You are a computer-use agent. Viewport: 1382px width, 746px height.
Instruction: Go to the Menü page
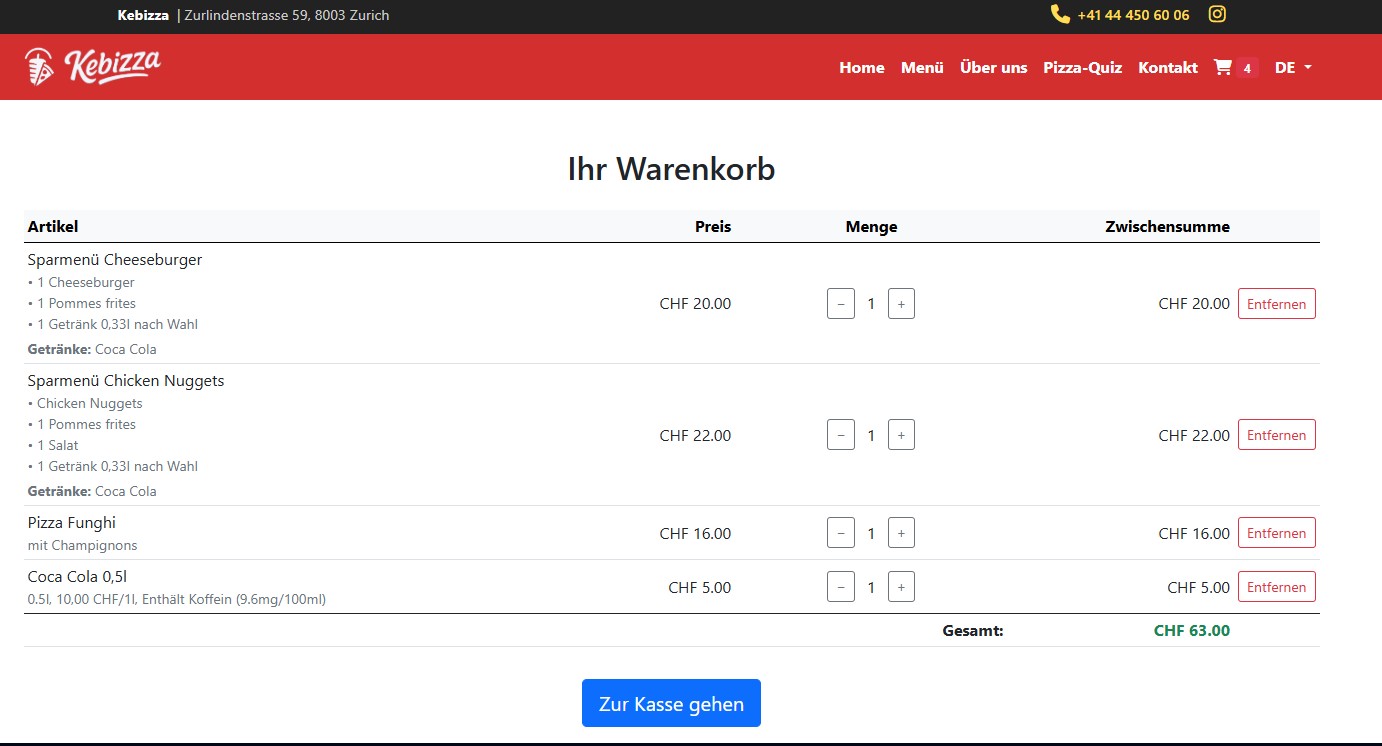pos(922,67)
